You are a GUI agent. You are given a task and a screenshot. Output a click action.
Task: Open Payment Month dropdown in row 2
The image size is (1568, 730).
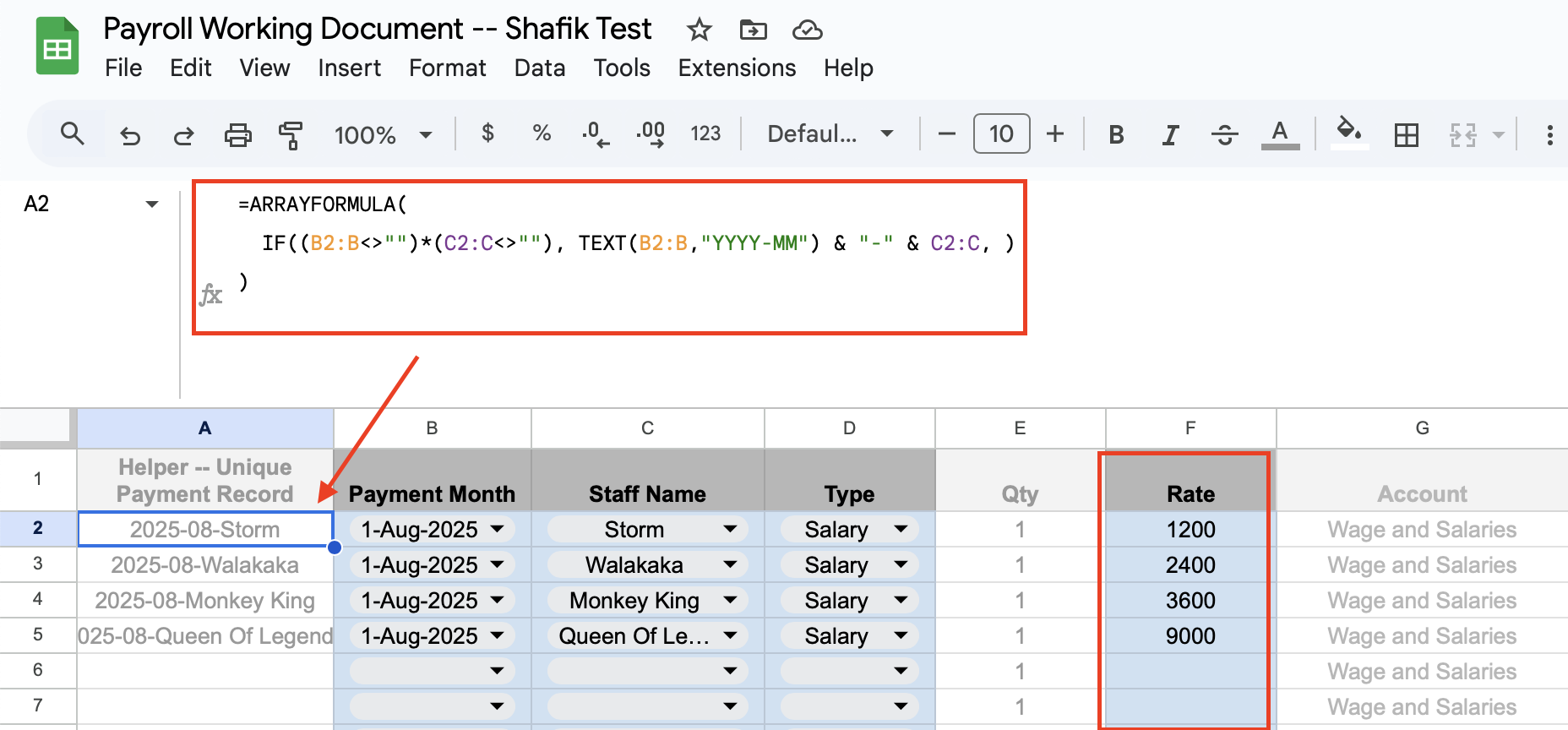(497, 529)
